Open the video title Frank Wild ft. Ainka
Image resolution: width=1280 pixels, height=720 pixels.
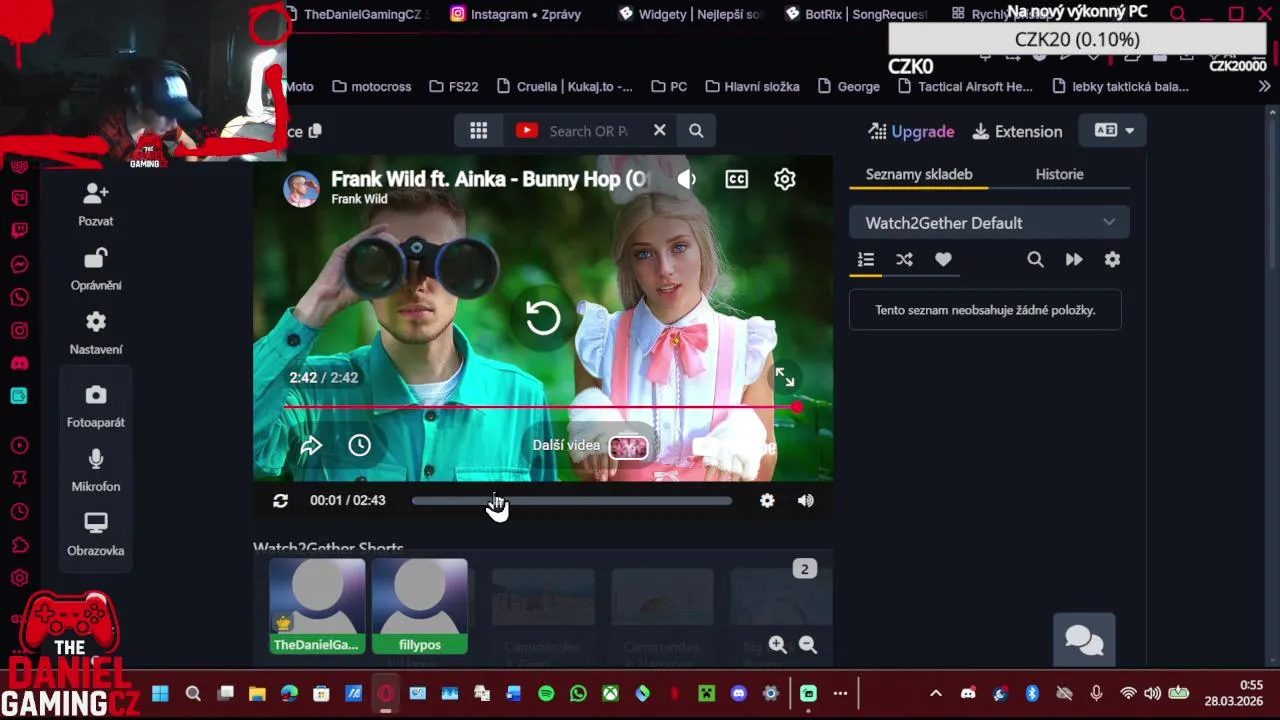tap(489, 179)
